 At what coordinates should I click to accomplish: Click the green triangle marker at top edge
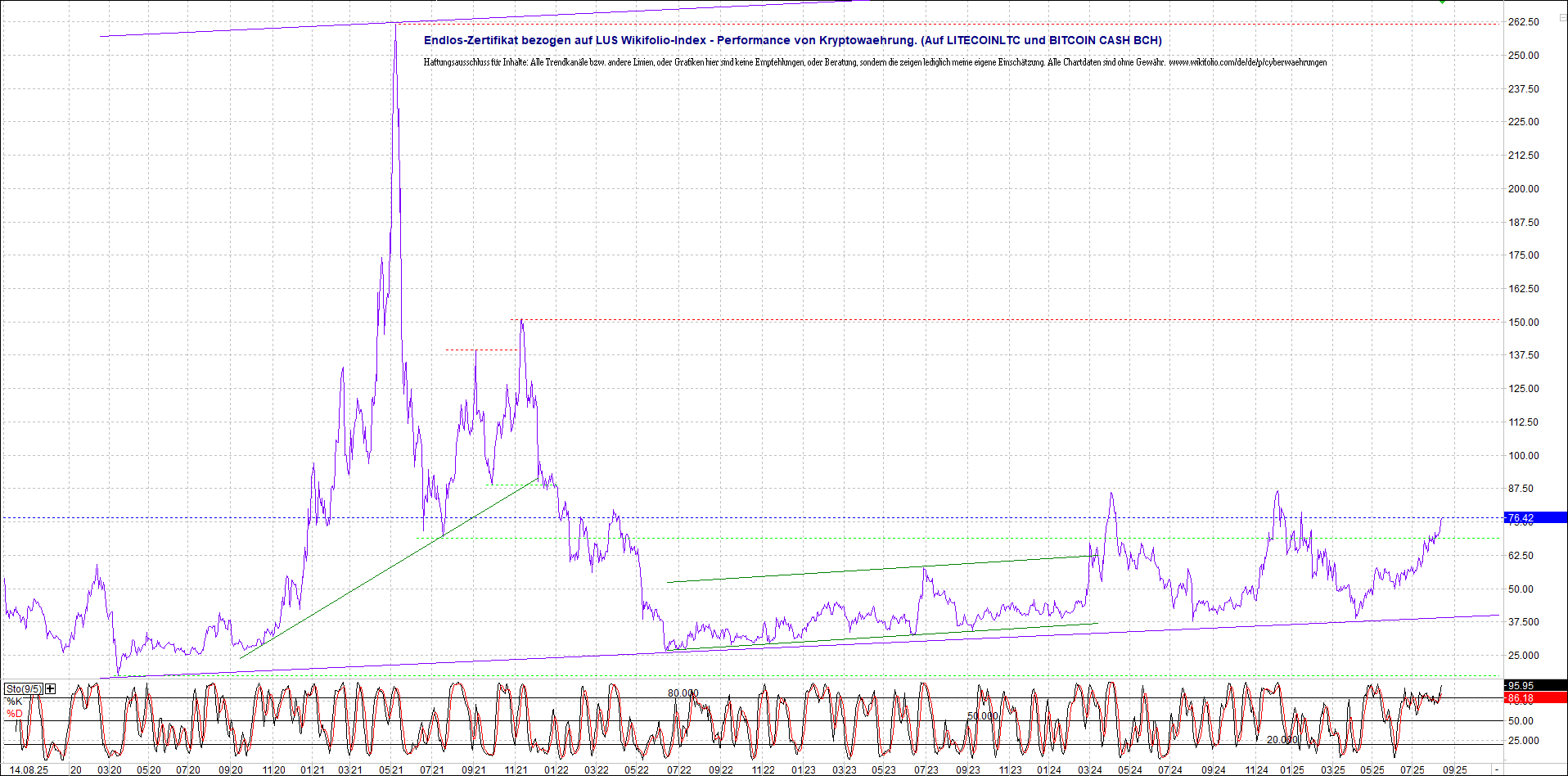[1442, 2]
